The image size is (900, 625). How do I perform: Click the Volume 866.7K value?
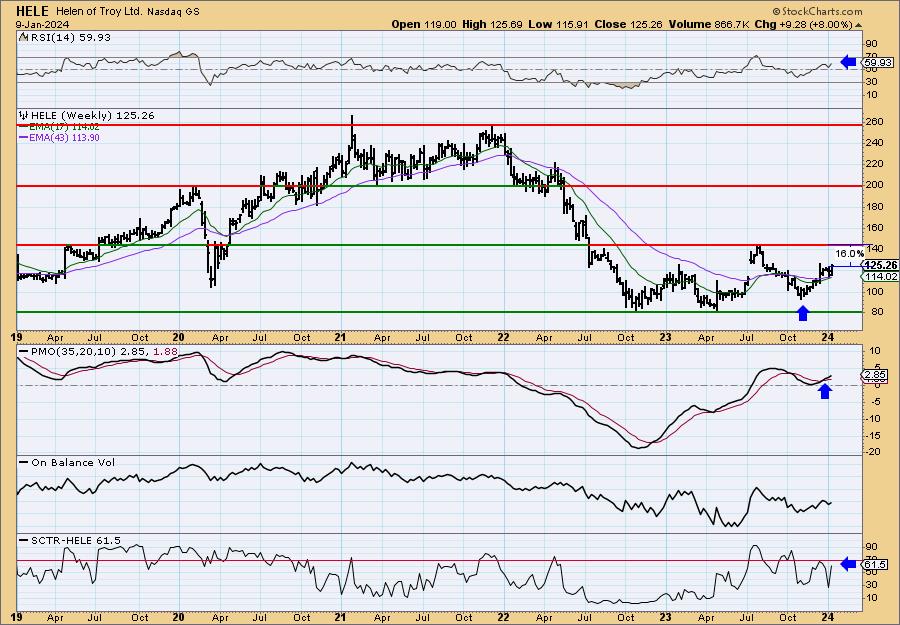click(x=708, y=24)
